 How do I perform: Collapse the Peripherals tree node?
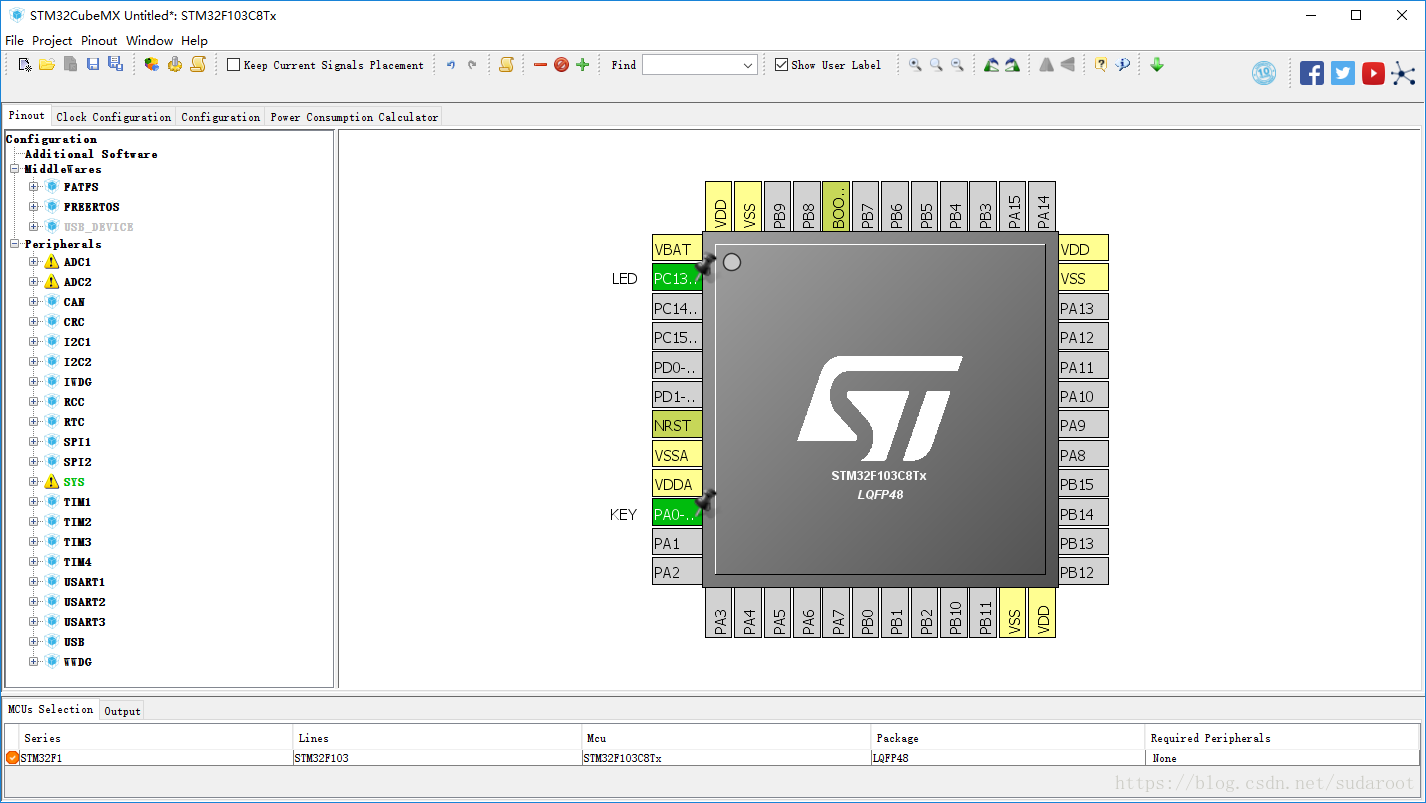[x=15, y=244]
